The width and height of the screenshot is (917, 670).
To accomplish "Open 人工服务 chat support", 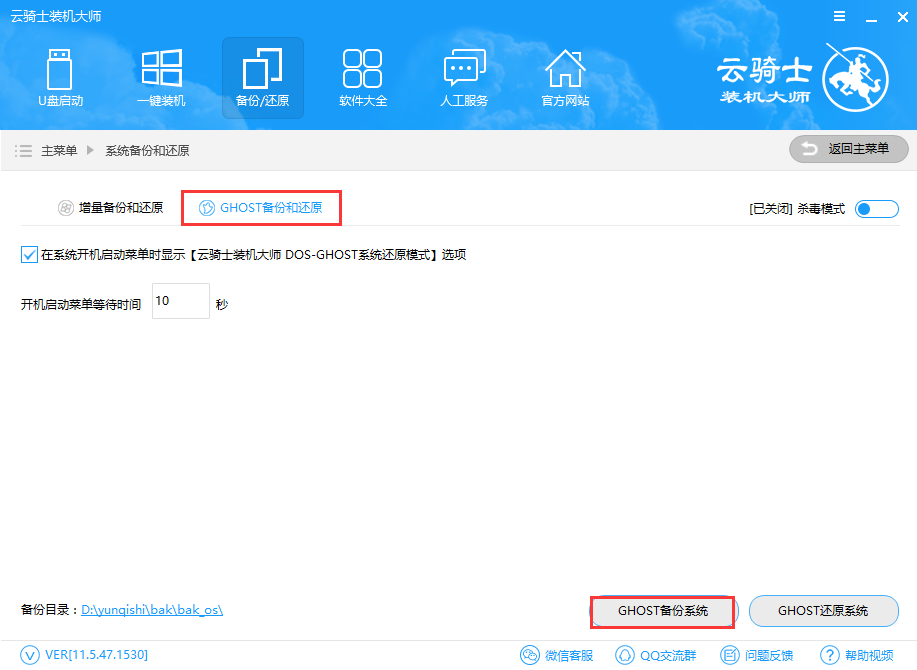I will [x=464, y=78].
